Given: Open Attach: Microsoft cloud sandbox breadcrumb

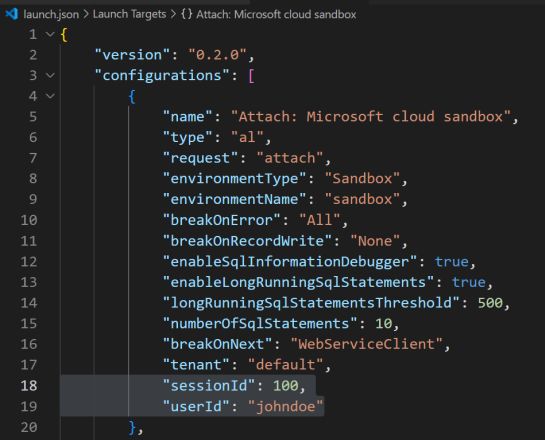Looking at the screenshot, I should (276, 14).
